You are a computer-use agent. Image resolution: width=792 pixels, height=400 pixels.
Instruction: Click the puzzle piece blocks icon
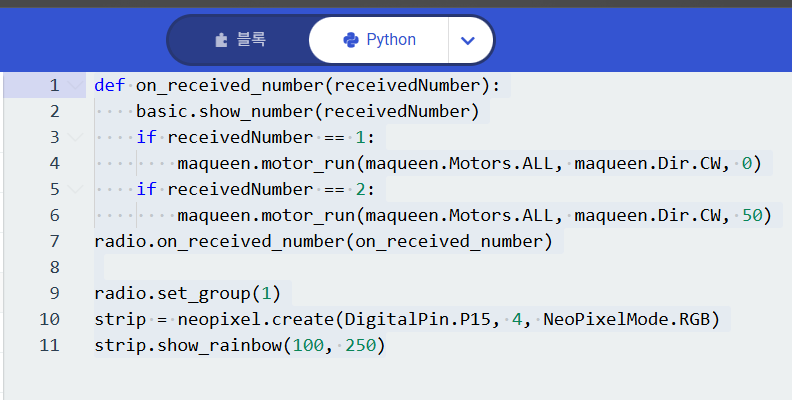coord(221,40)
